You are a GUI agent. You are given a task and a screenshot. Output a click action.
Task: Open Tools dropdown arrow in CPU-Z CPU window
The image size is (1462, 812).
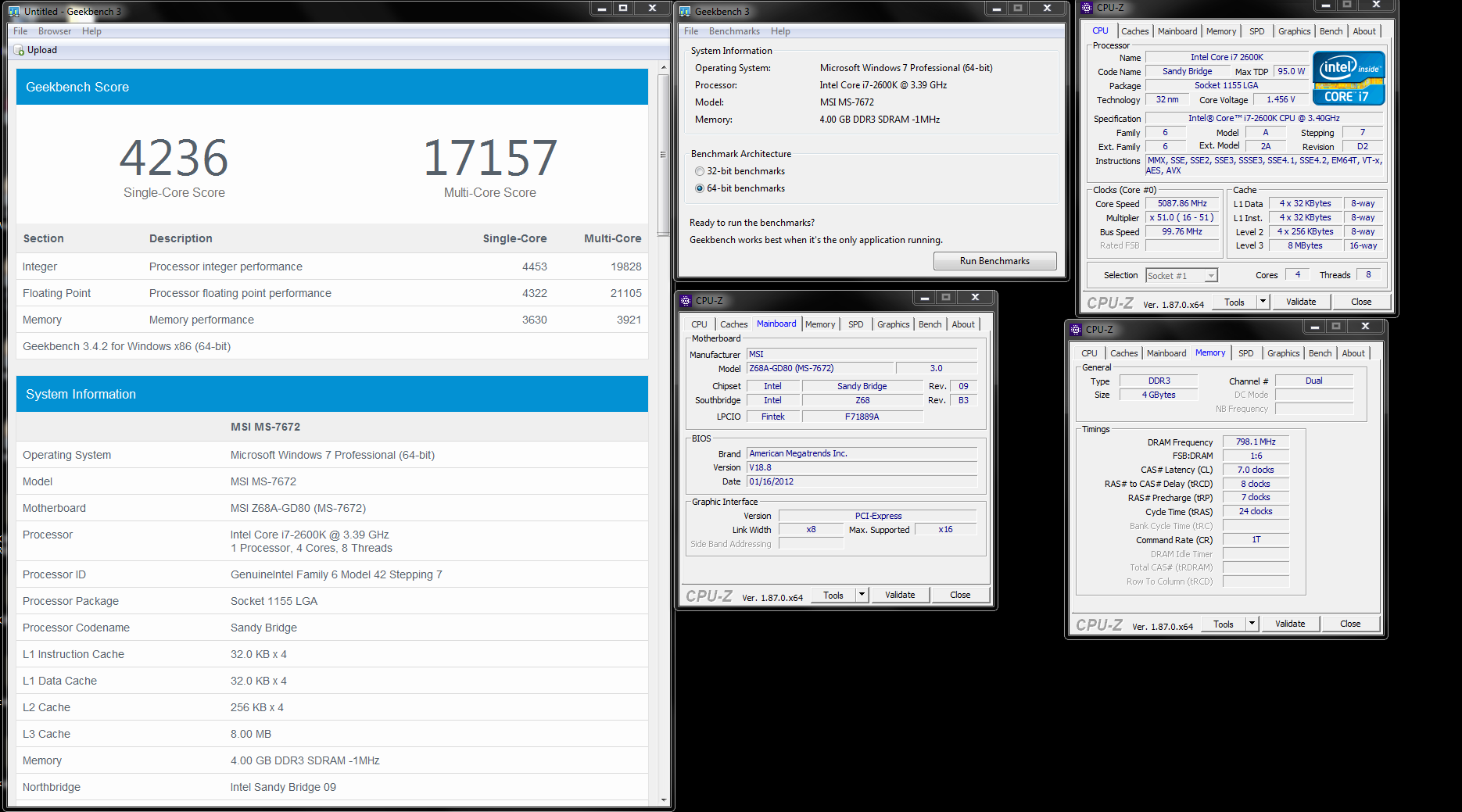pos(1263,302)
